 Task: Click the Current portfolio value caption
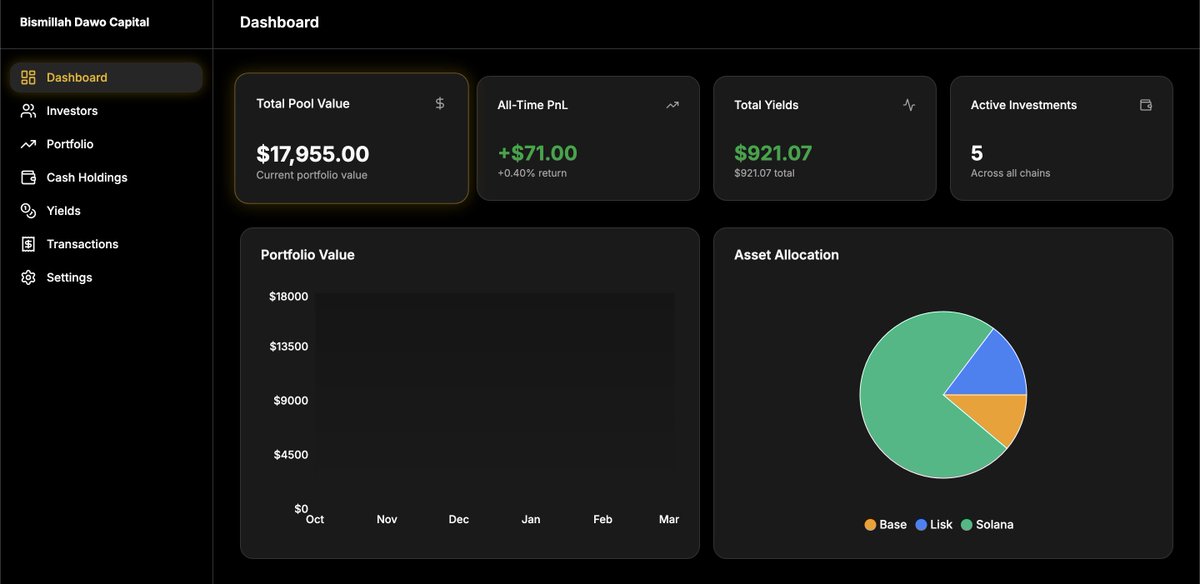[x=312, y=175]
